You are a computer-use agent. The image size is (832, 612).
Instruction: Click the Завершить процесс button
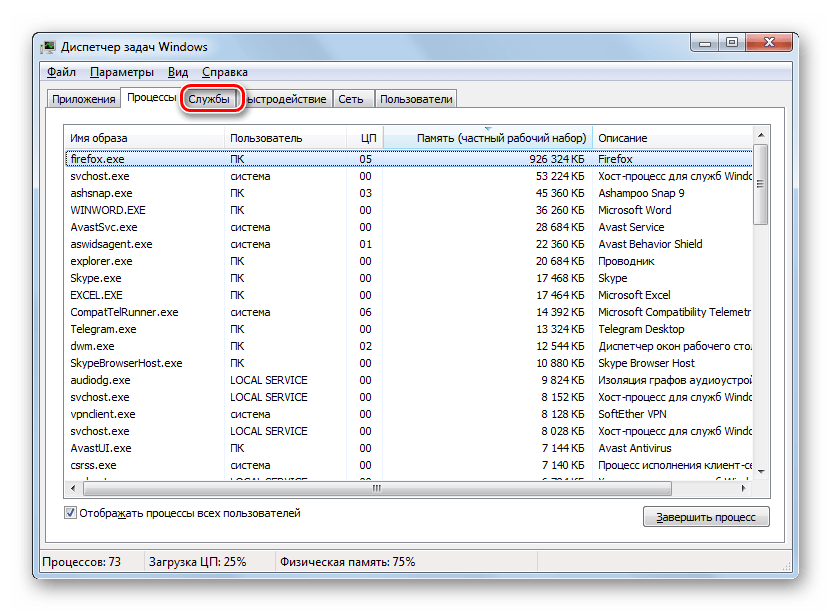click(706, 517)
